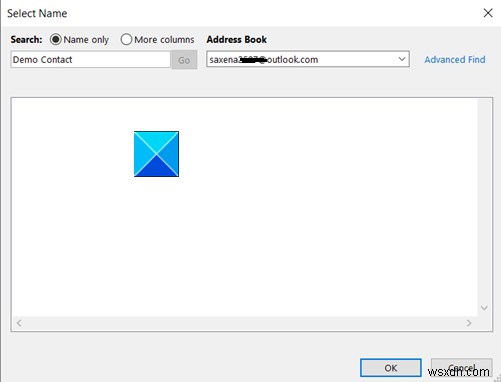The image size is (501, 382).
Task: Confirm with the OK button
Action: pyautogui.click(x=391, y=368)
